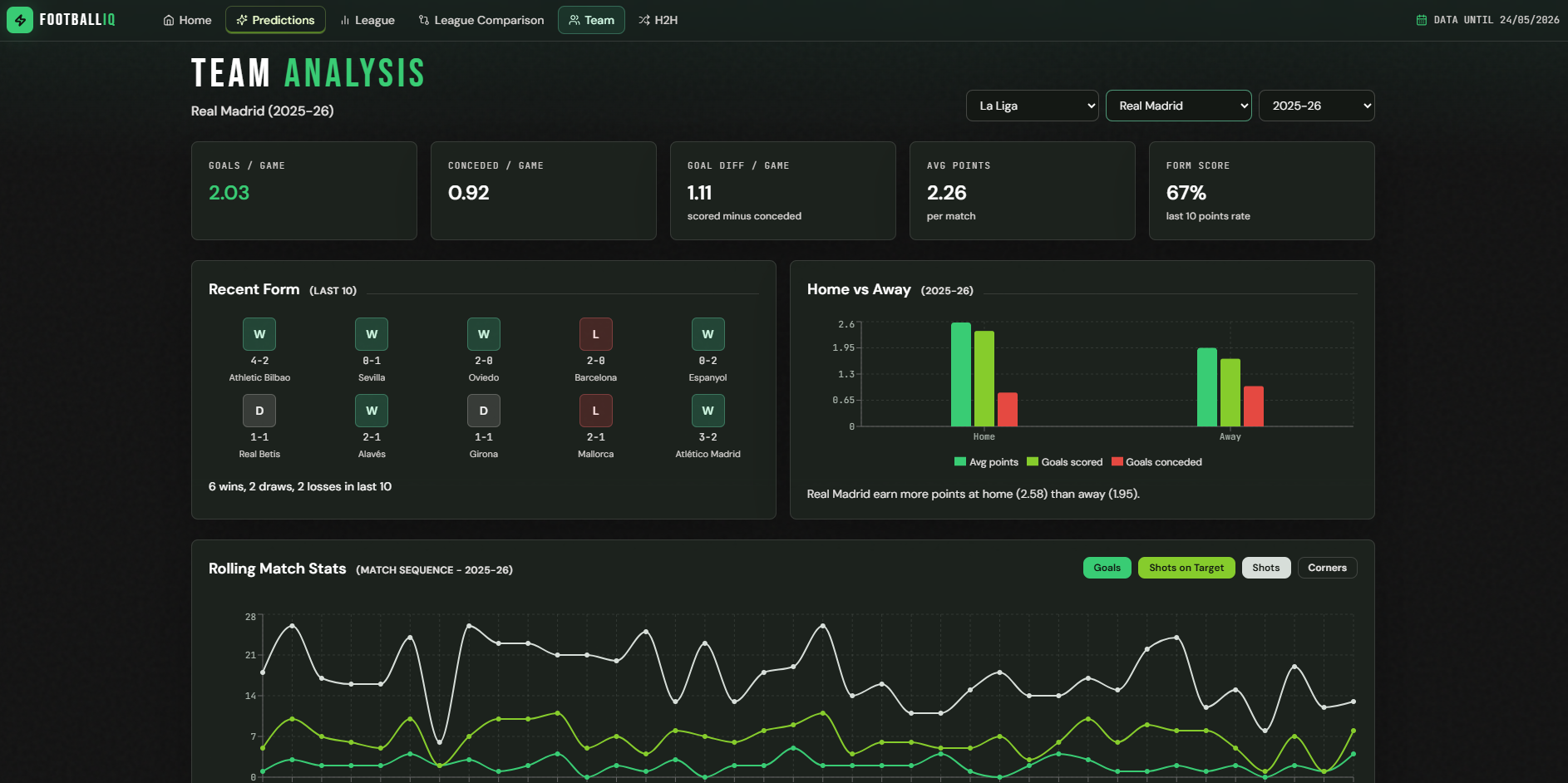1568x783 pixels.
Task: Click the Away avg points green bar
Action: click(x=1207, y=387)
